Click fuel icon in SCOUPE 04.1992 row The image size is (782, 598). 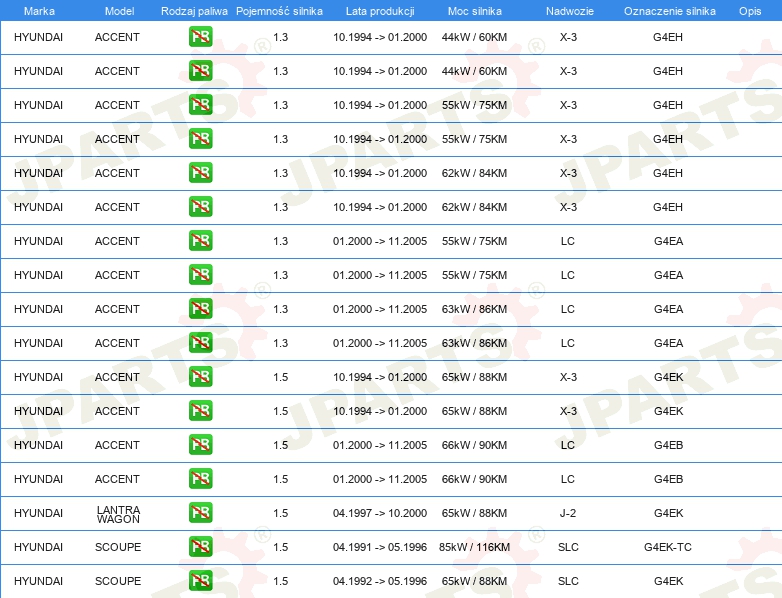[200, 581]
